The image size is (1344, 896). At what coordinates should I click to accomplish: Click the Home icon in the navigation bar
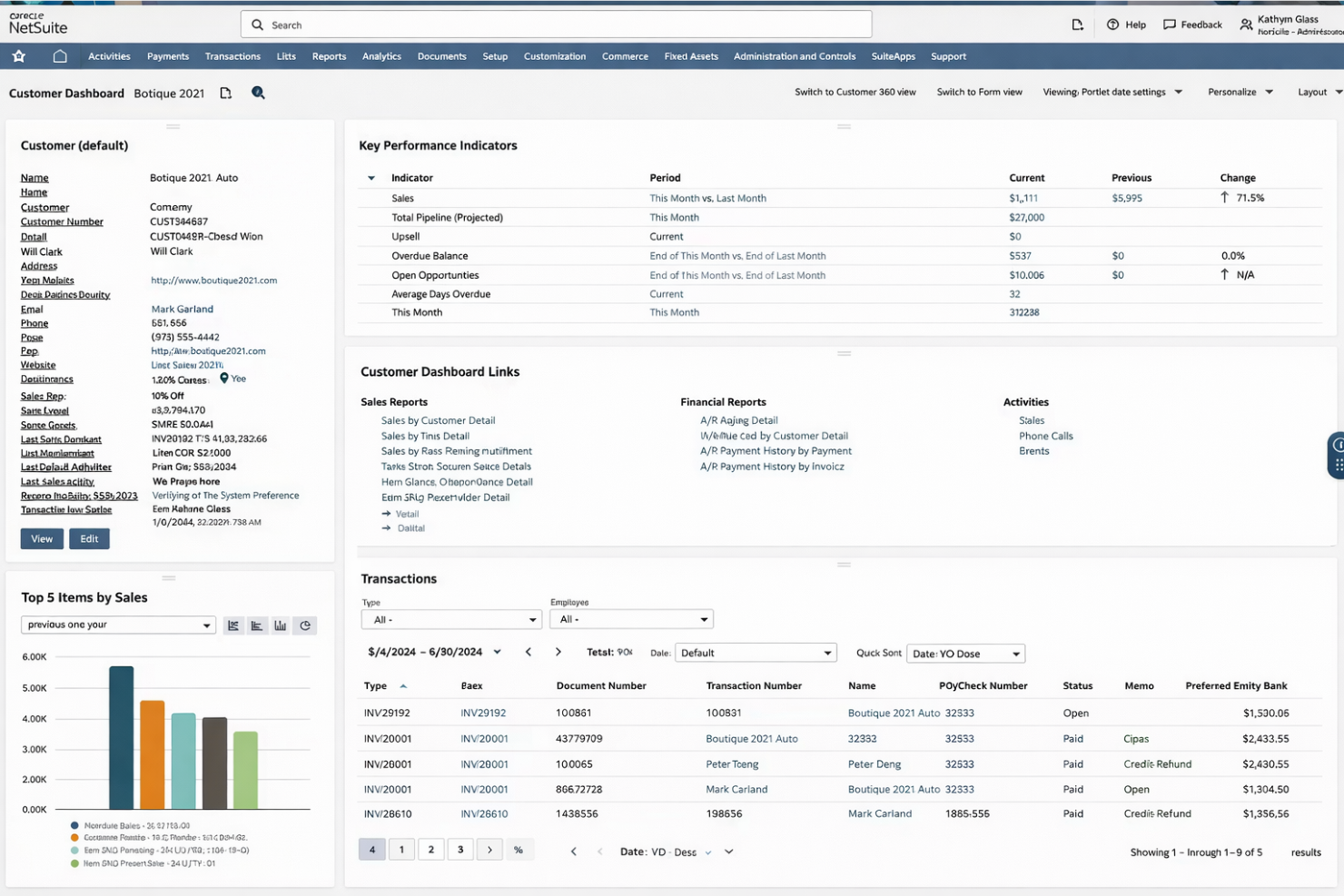pyautogui.click(x=60, y=55)
